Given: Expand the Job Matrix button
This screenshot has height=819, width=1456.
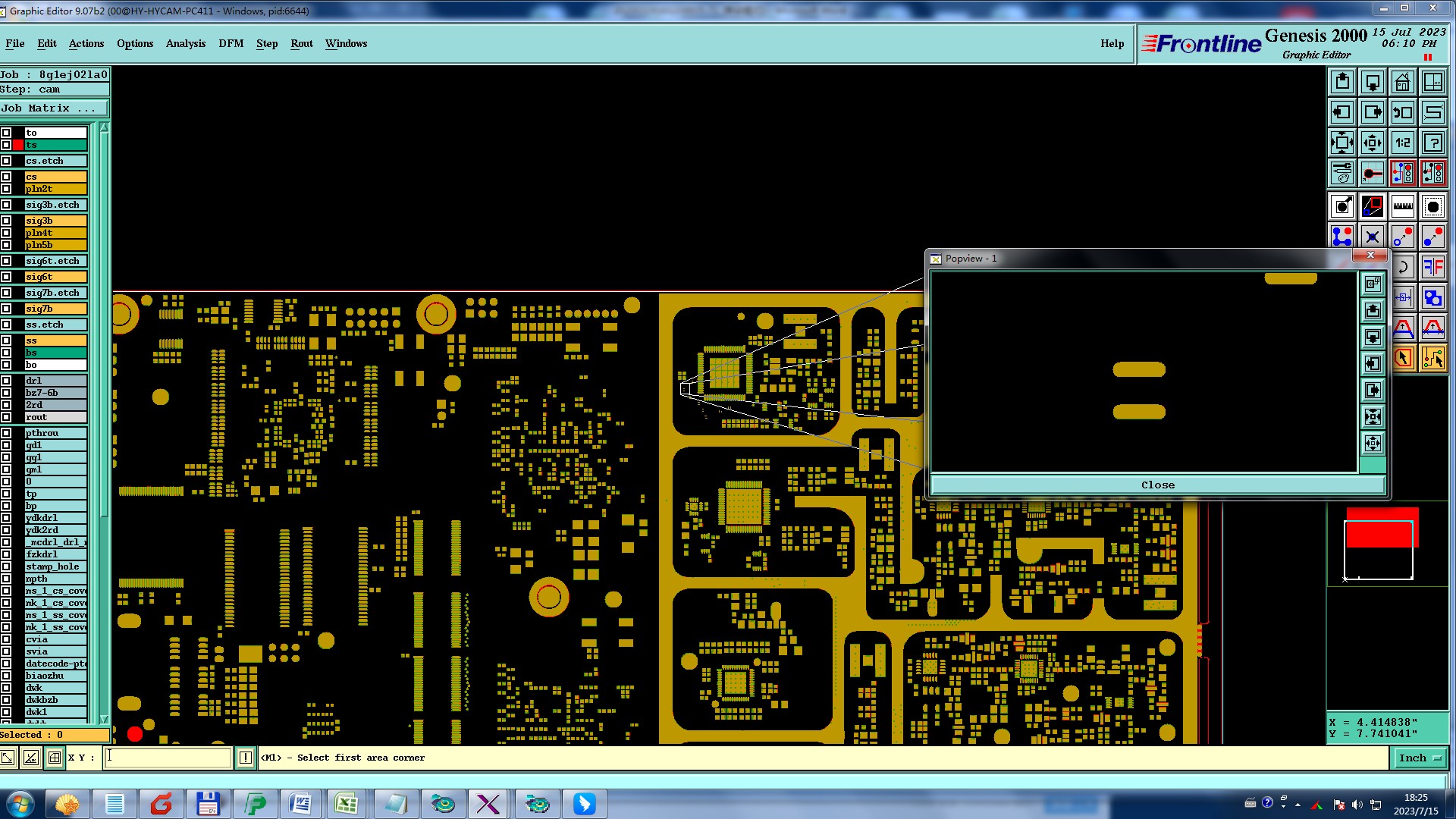Looking at the screenshot, I should 53,108.
